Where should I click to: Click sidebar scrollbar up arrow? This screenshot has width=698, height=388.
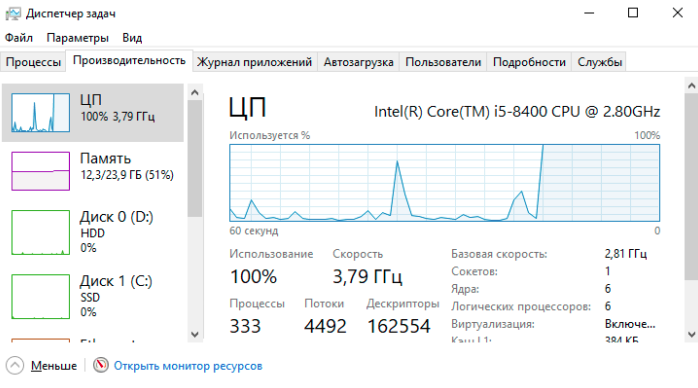coord(195,93)
